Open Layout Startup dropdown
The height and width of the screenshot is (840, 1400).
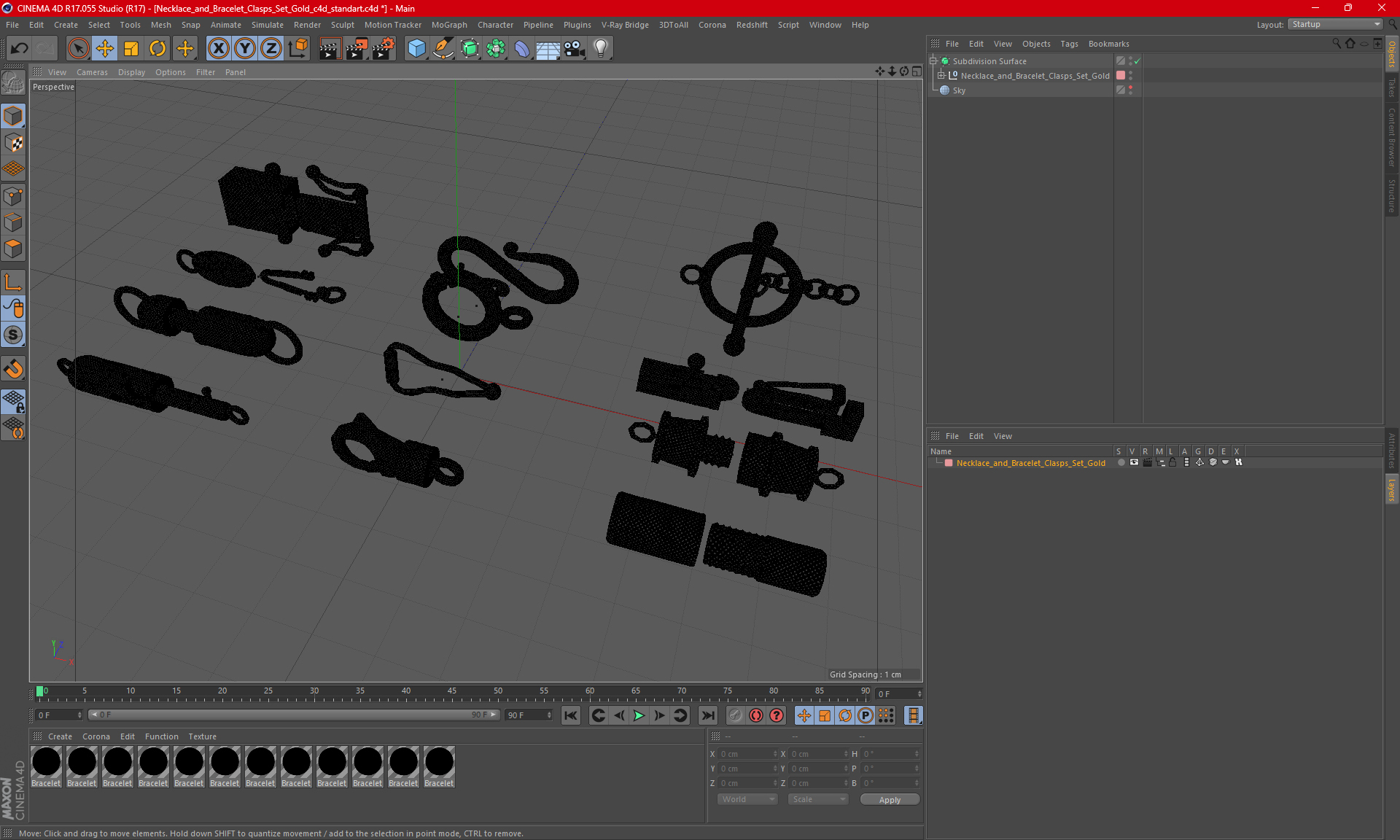tap(1335, 24)
